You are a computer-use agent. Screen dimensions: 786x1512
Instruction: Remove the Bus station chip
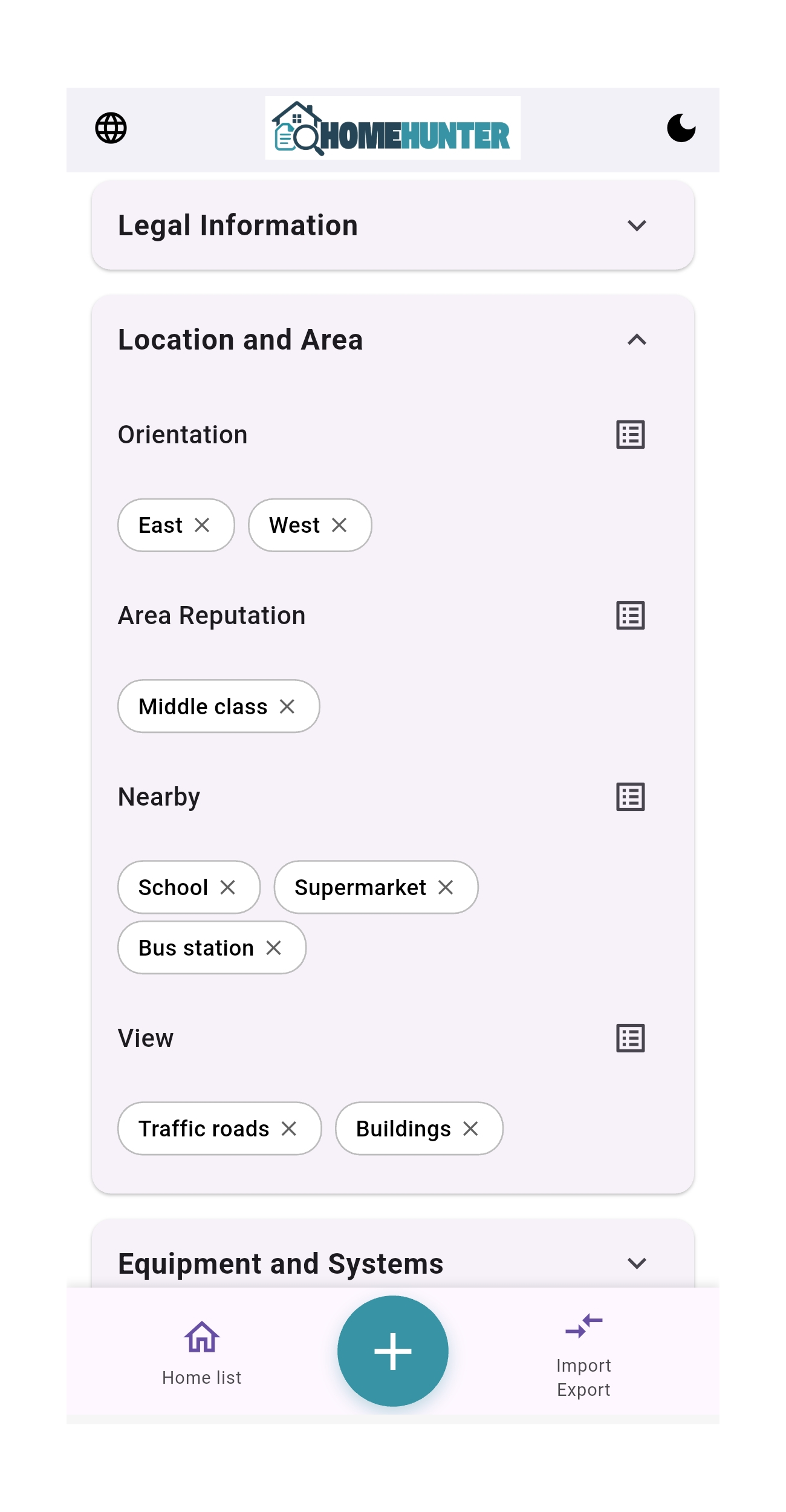coord(274,948)
